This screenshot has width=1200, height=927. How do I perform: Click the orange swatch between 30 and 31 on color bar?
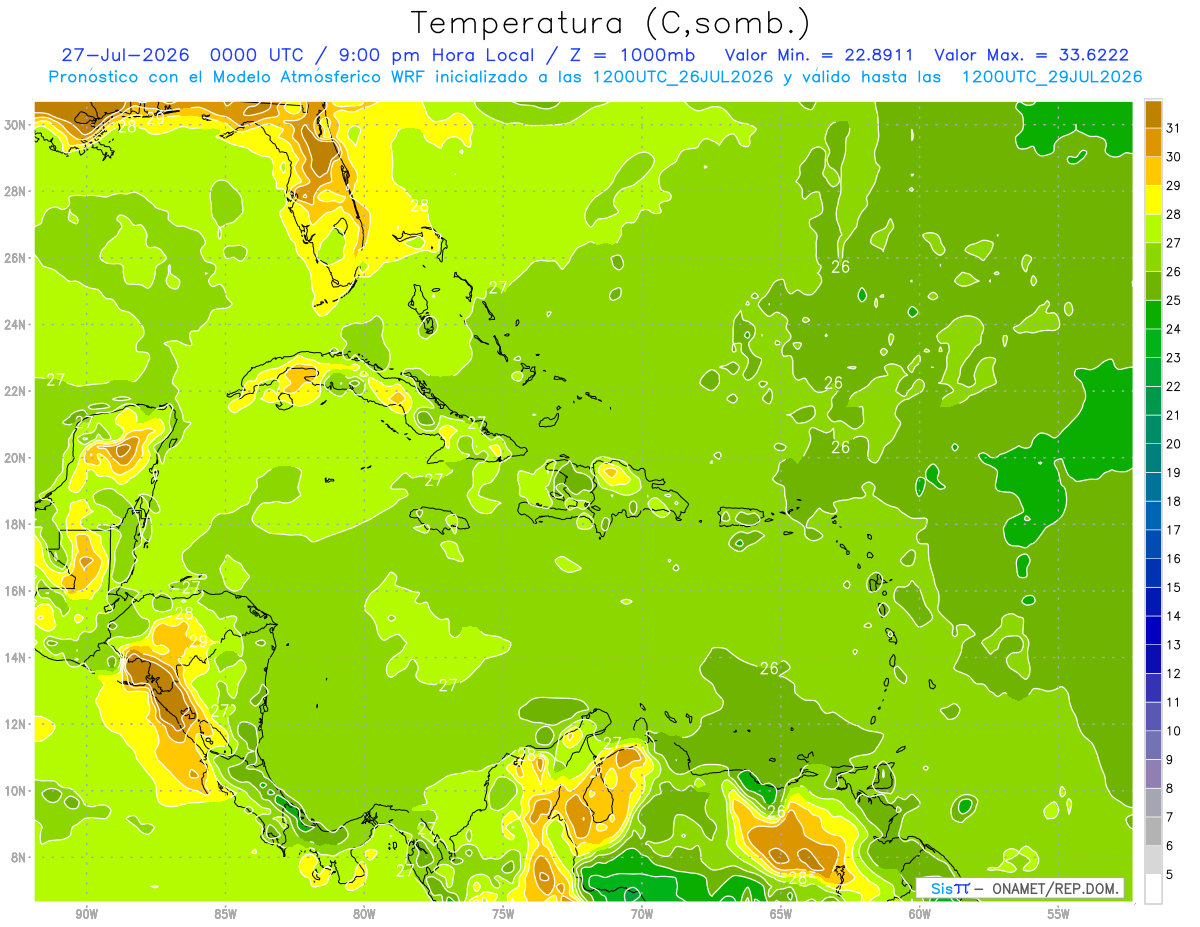click(1153, 143)
